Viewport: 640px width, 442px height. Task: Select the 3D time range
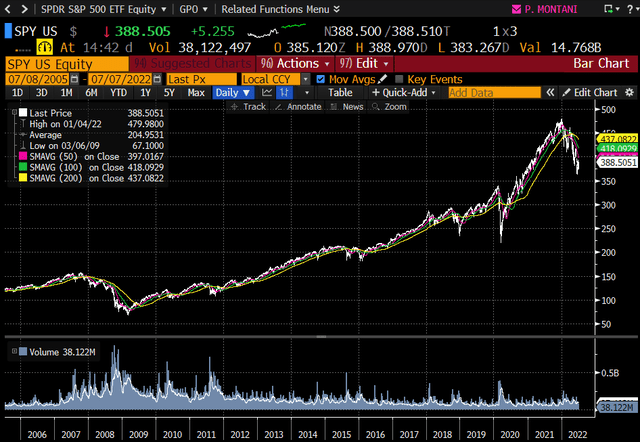coord(41,93)
